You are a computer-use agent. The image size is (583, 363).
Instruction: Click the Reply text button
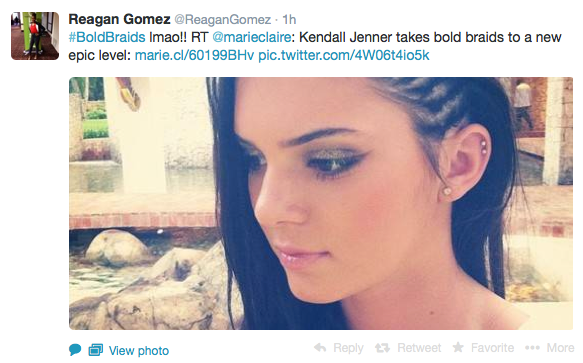pyautogui.click(x=348, y=348)
